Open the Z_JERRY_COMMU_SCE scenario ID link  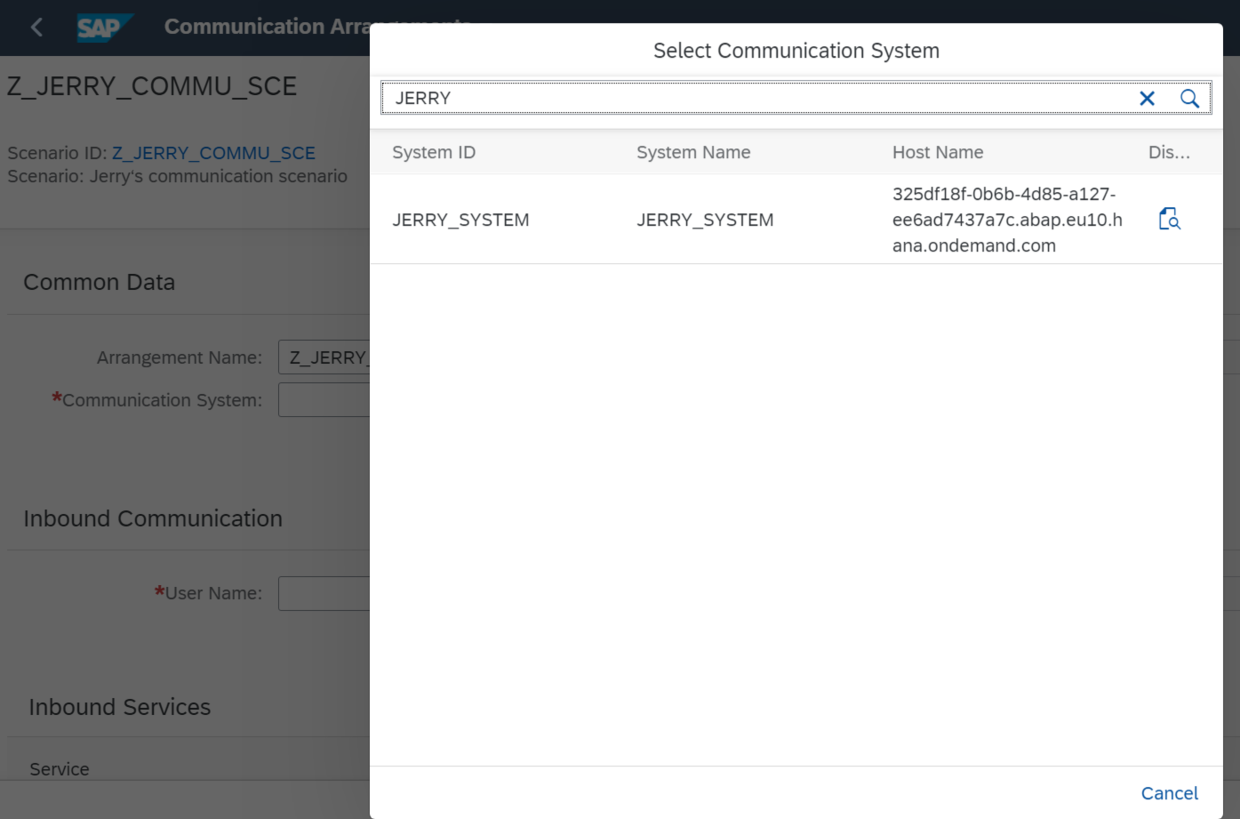click(x=213, y=153)
